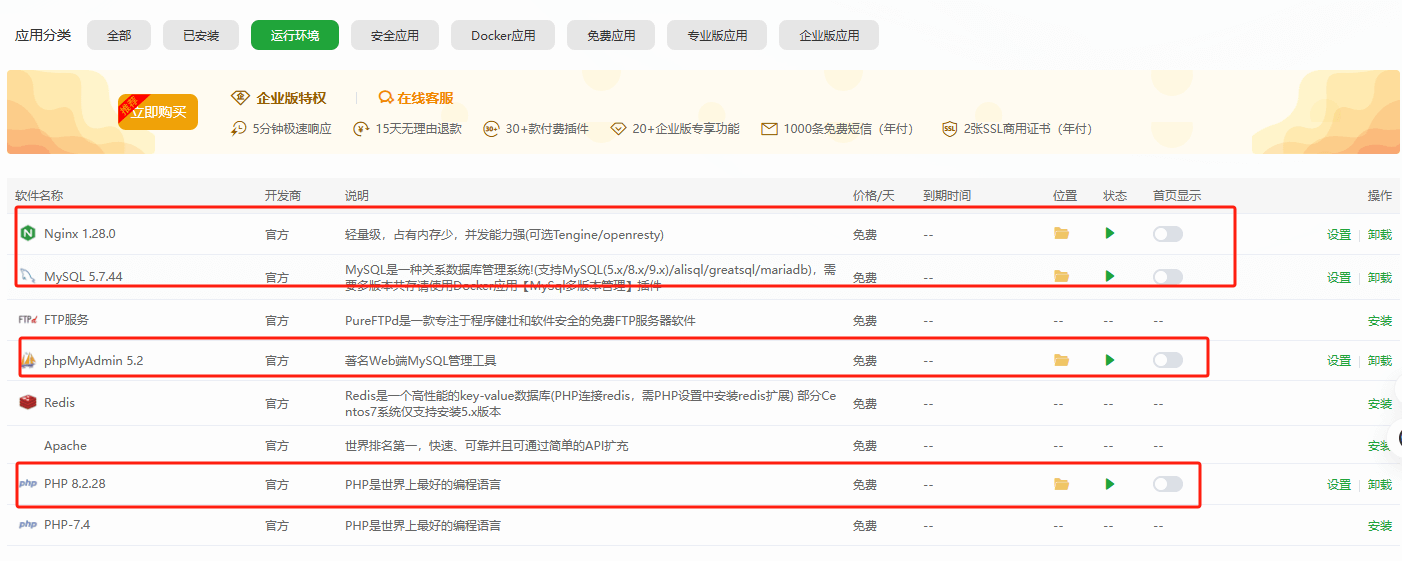
Task: Click the Nginx running status play icon
Action: point(1110,234)
